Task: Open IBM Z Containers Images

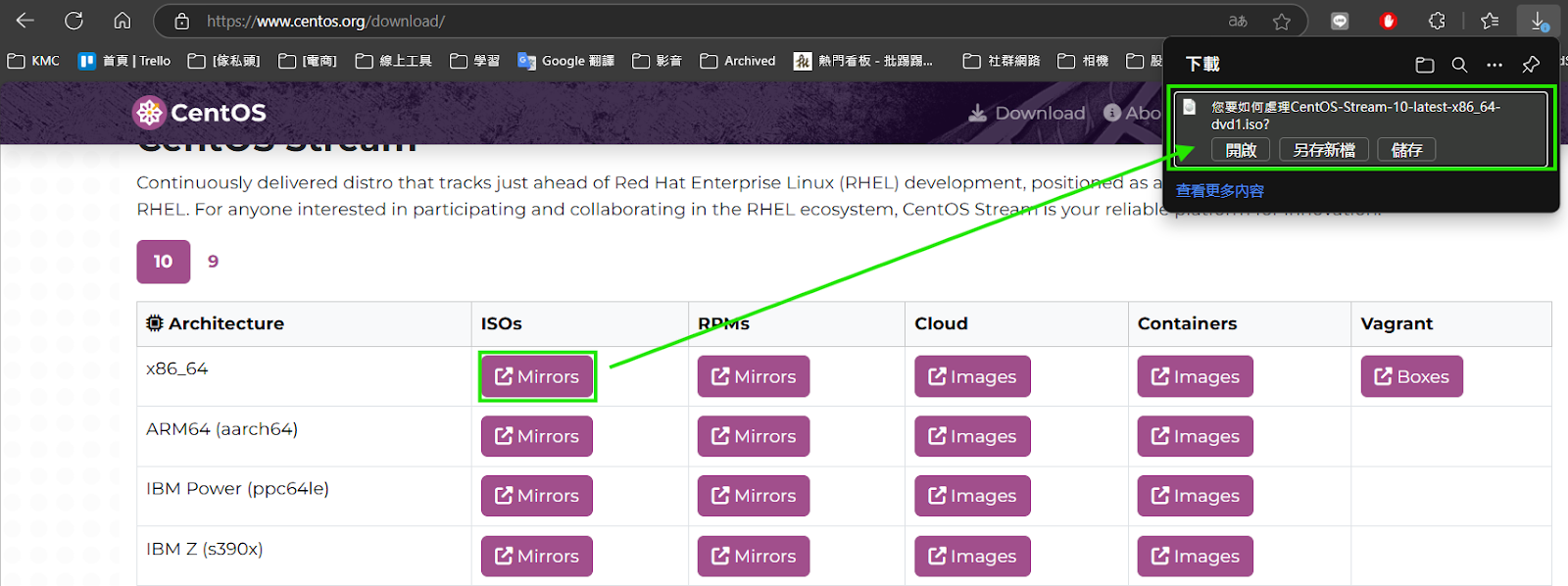Action: point(1196,556)
